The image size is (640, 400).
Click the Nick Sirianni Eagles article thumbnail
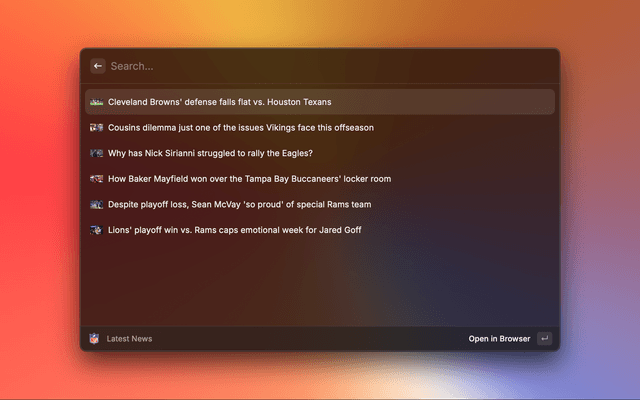point(96,153)
